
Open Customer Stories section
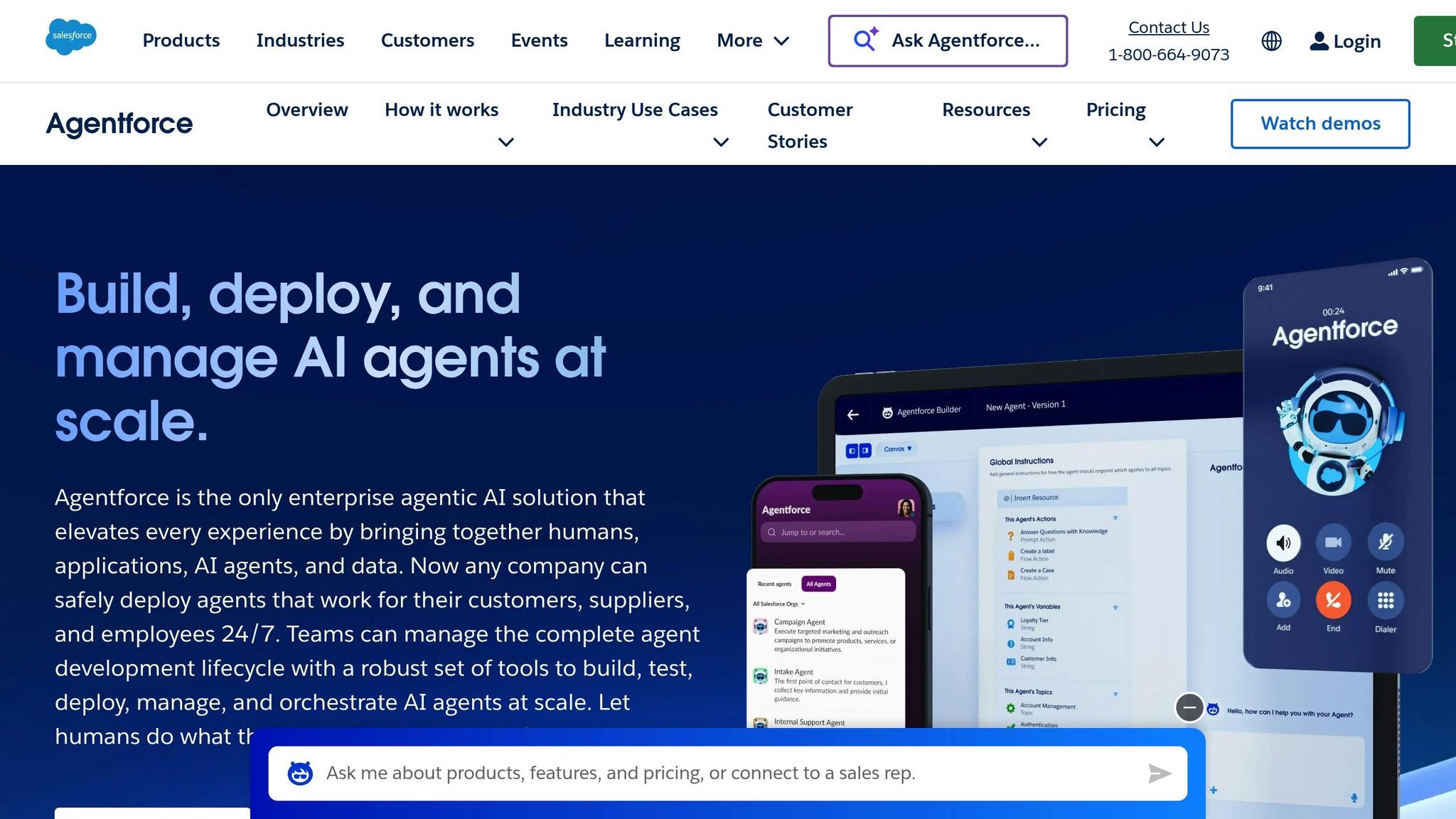point(810,125)
